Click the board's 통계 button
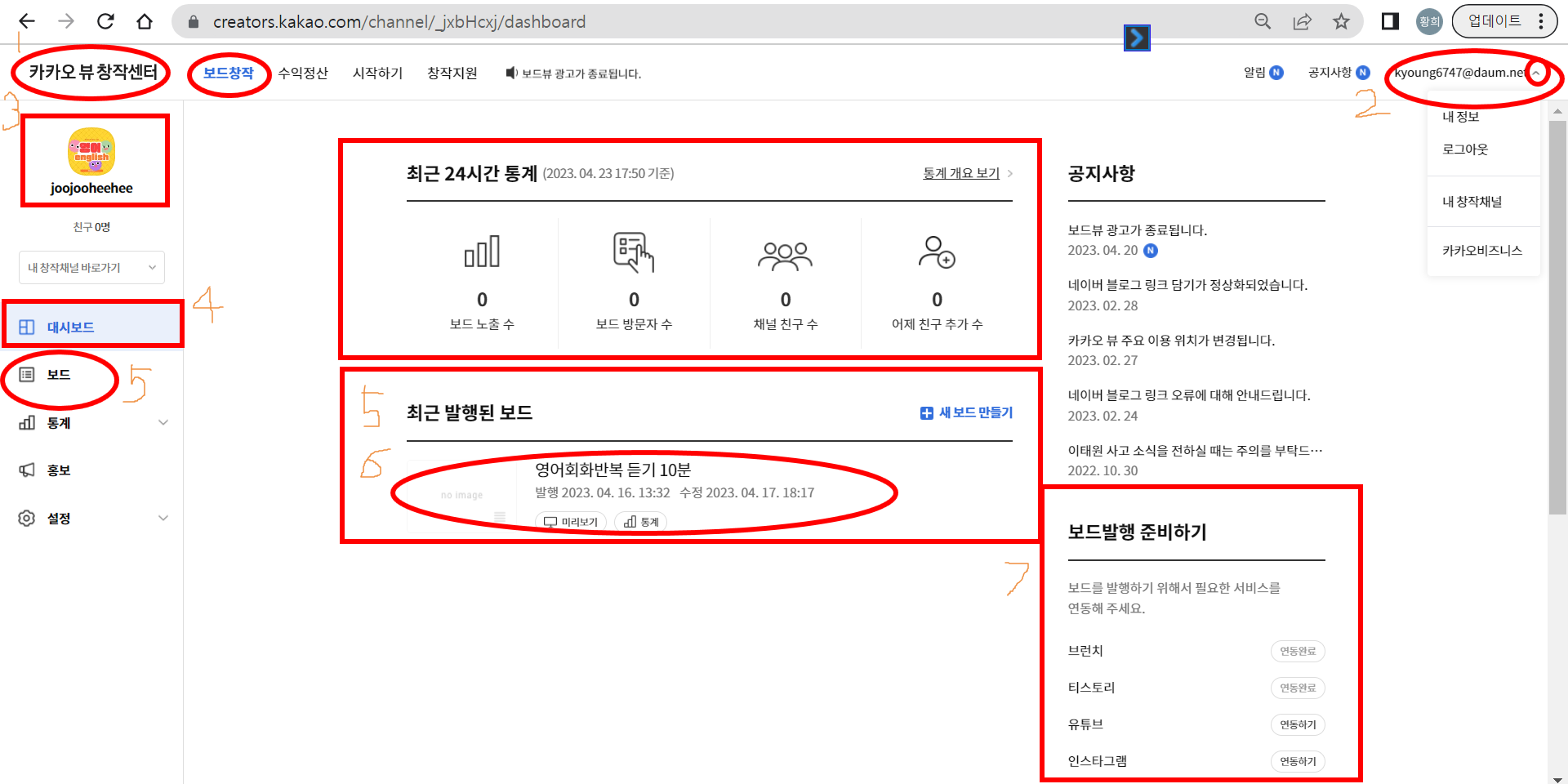 pos(641,521)
